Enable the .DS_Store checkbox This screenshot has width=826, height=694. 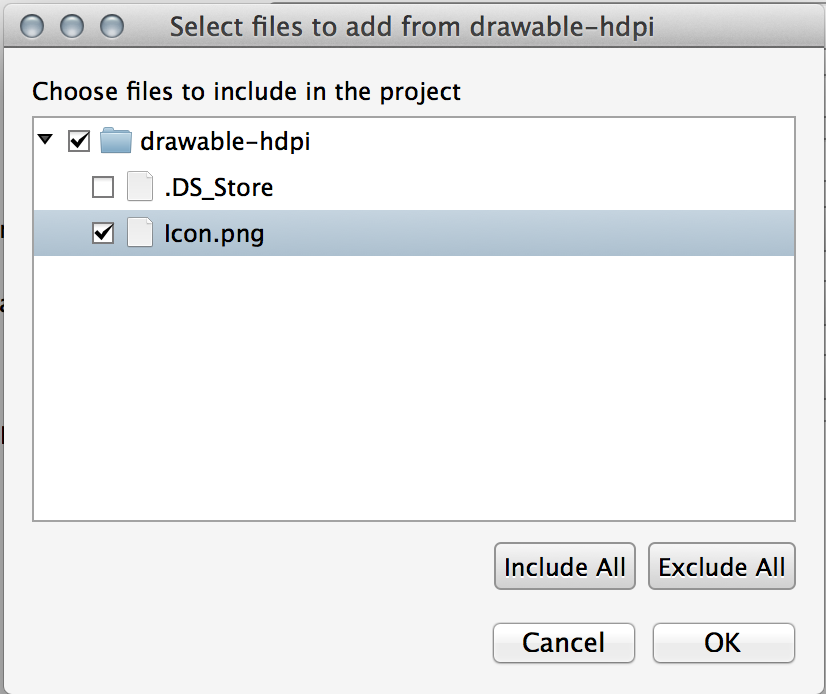click(103, 187)
